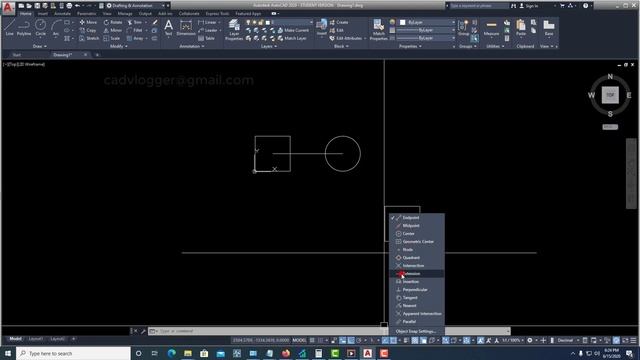Open the Parametric ribbon tab
Image resolution: width=640 pixels, height=360 pixels.
(87, 13)
